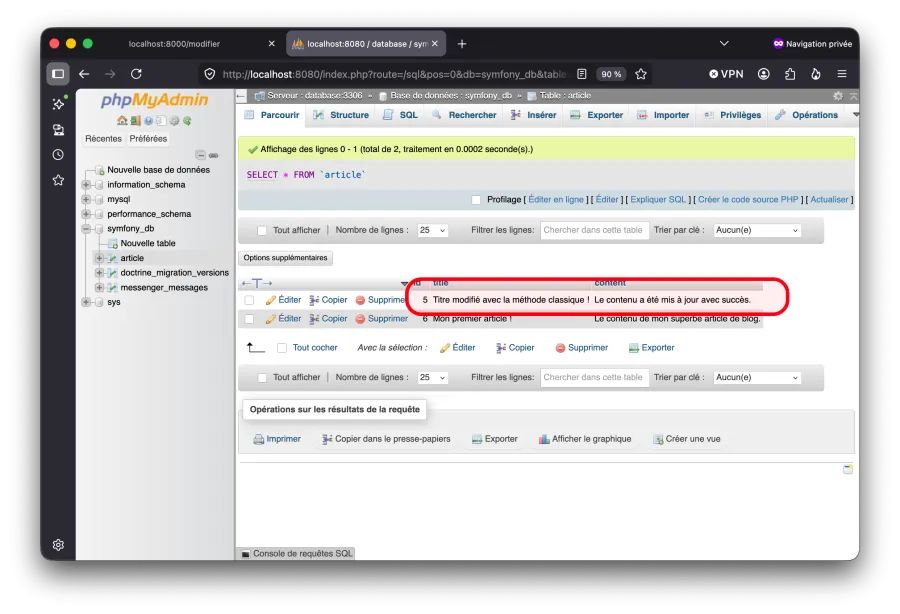Open upper Nombre de lignes dropdown
The width and height of the screenshot is (900, 614).
click(x=432, y=230)
